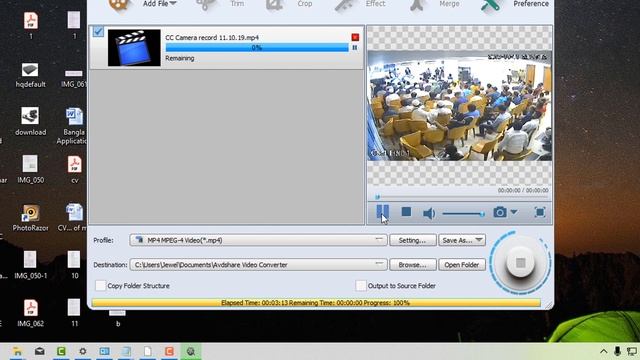Select the desktop file named 11
This screenshot has width=640, height=360.
point(74,313)
